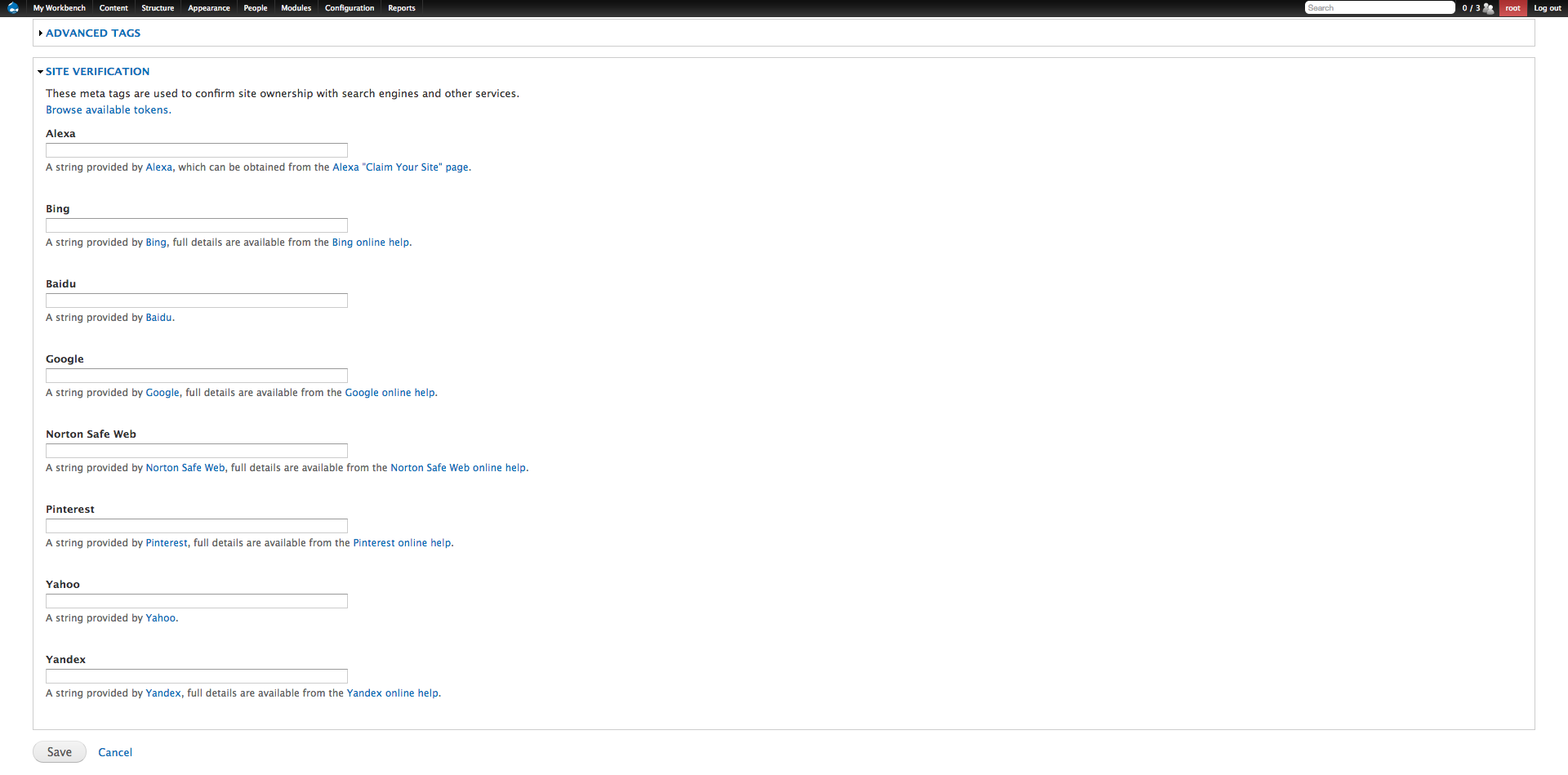The width and height of the screenshot is (1568, 775).
Task: Expand the Advanced Tags section
Action: [x=93, y=33]
